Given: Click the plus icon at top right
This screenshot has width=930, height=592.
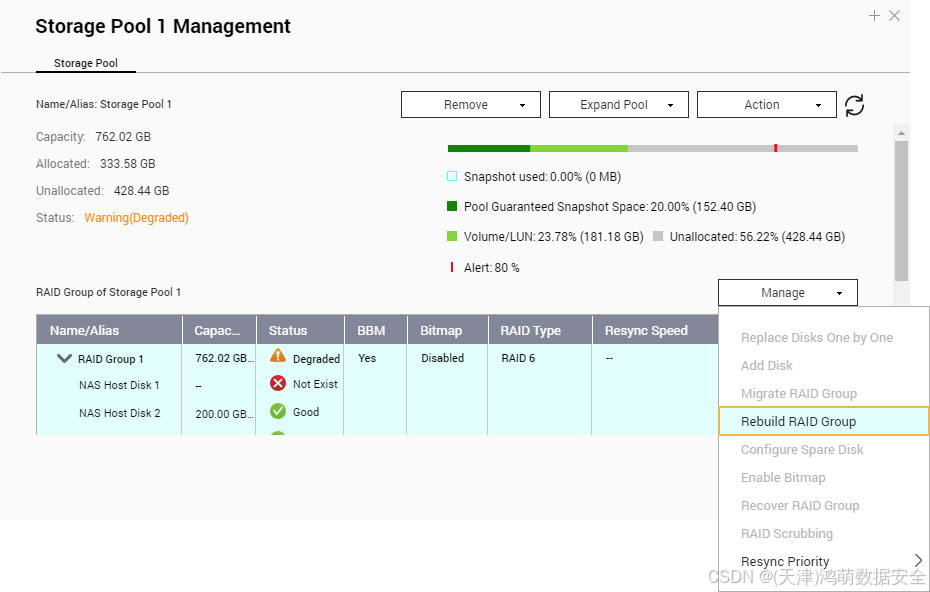Looking at the screenshot, I should (x=874, y=16).
